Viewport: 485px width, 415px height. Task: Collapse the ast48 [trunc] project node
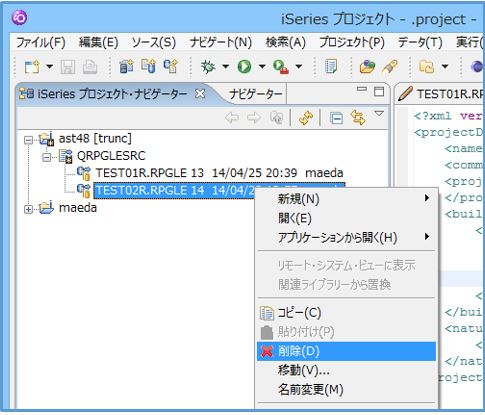click(x=29, y=140)
